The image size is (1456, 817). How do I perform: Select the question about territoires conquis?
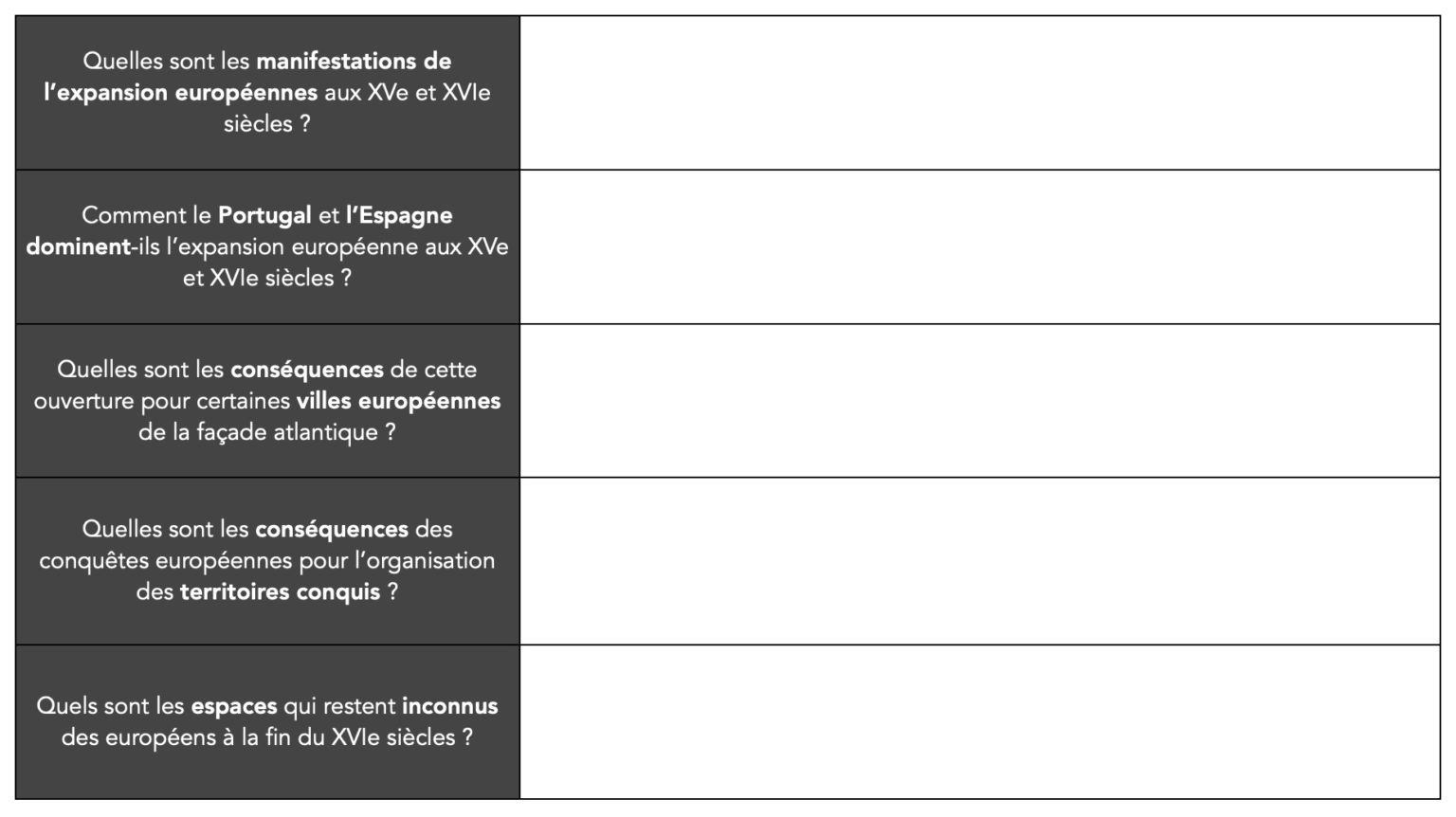point(267,561)
